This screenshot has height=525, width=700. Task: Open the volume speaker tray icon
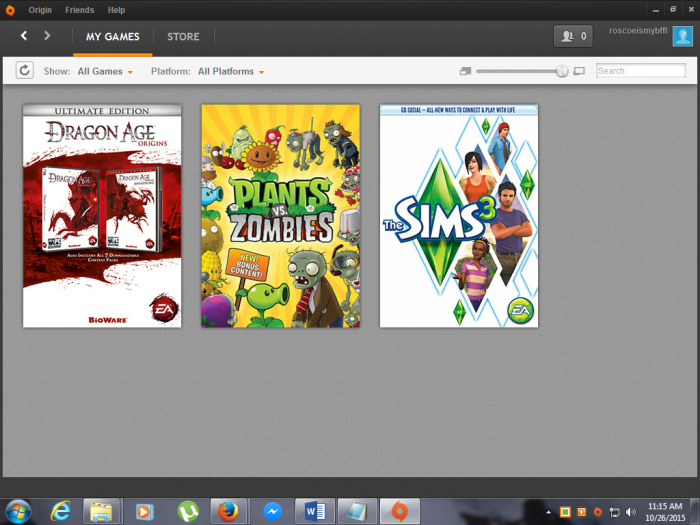pyautogui.click(x=631, y=512)
